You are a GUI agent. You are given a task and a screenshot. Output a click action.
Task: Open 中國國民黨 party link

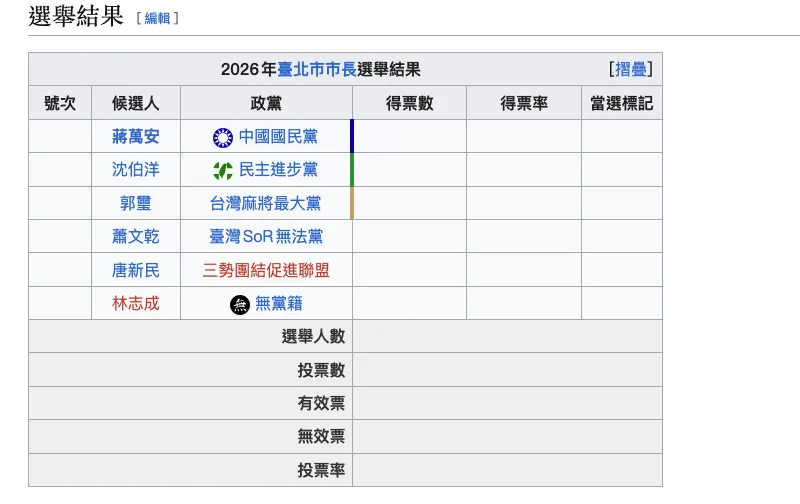[x=278, y=136]
